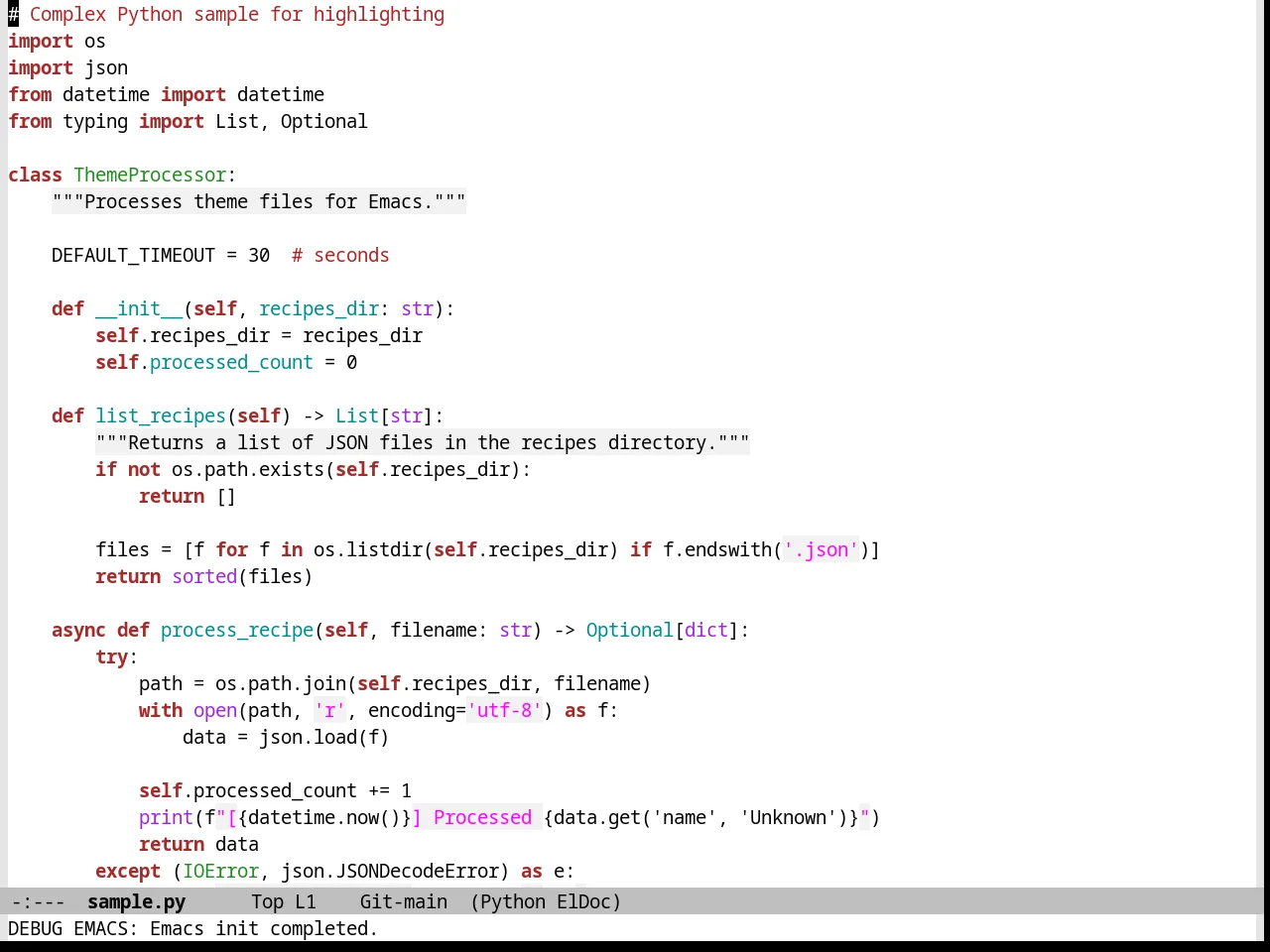Click the ElDoc minor mode label
This screenshot has width=1270, height=952.
(583, 901)
